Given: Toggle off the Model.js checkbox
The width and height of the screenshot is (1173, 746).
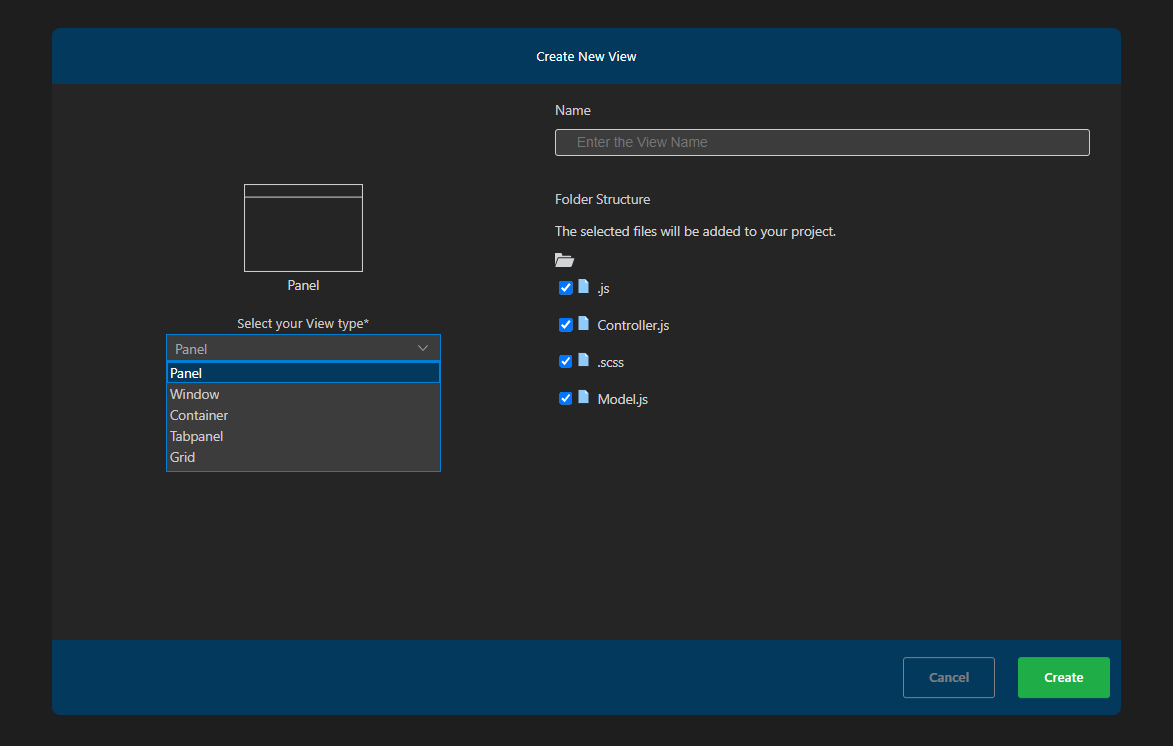Looking at the screenshot, I should click(x=566, y=397).
